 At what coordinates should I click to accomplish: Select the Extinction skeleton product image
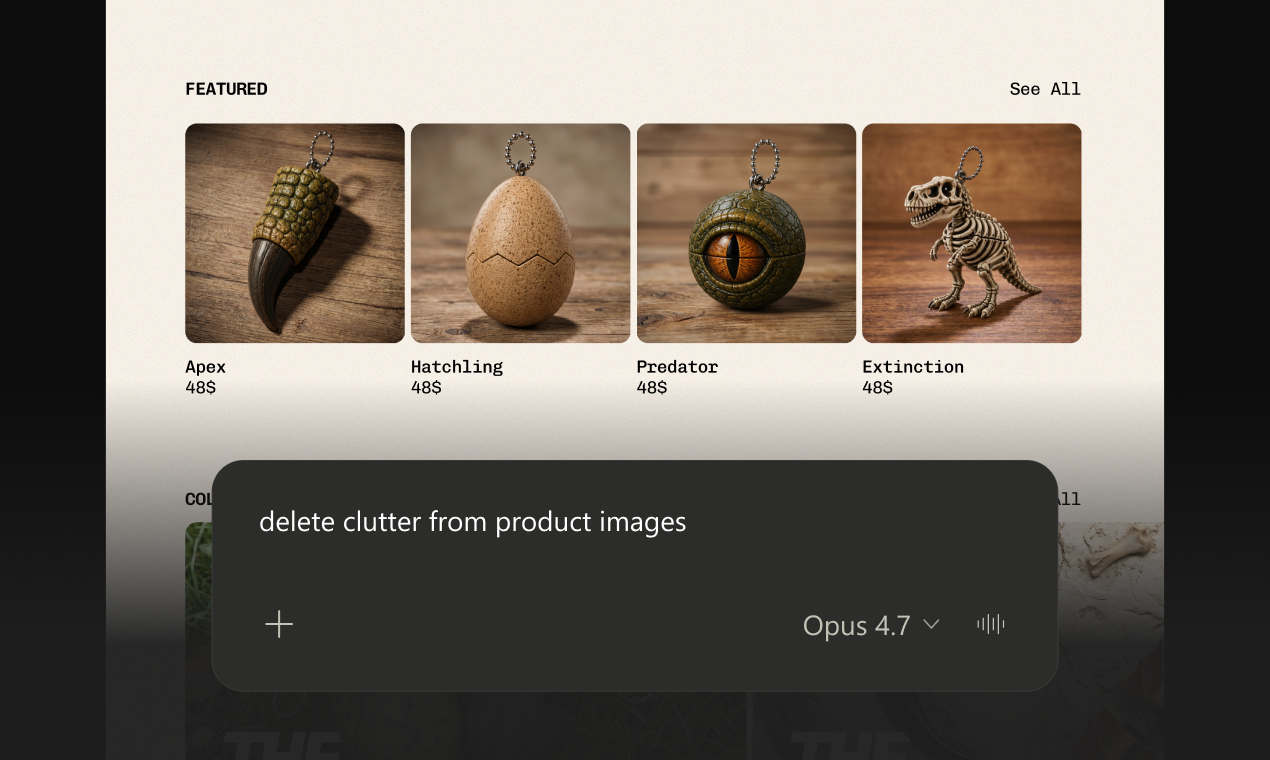(971, 233)
